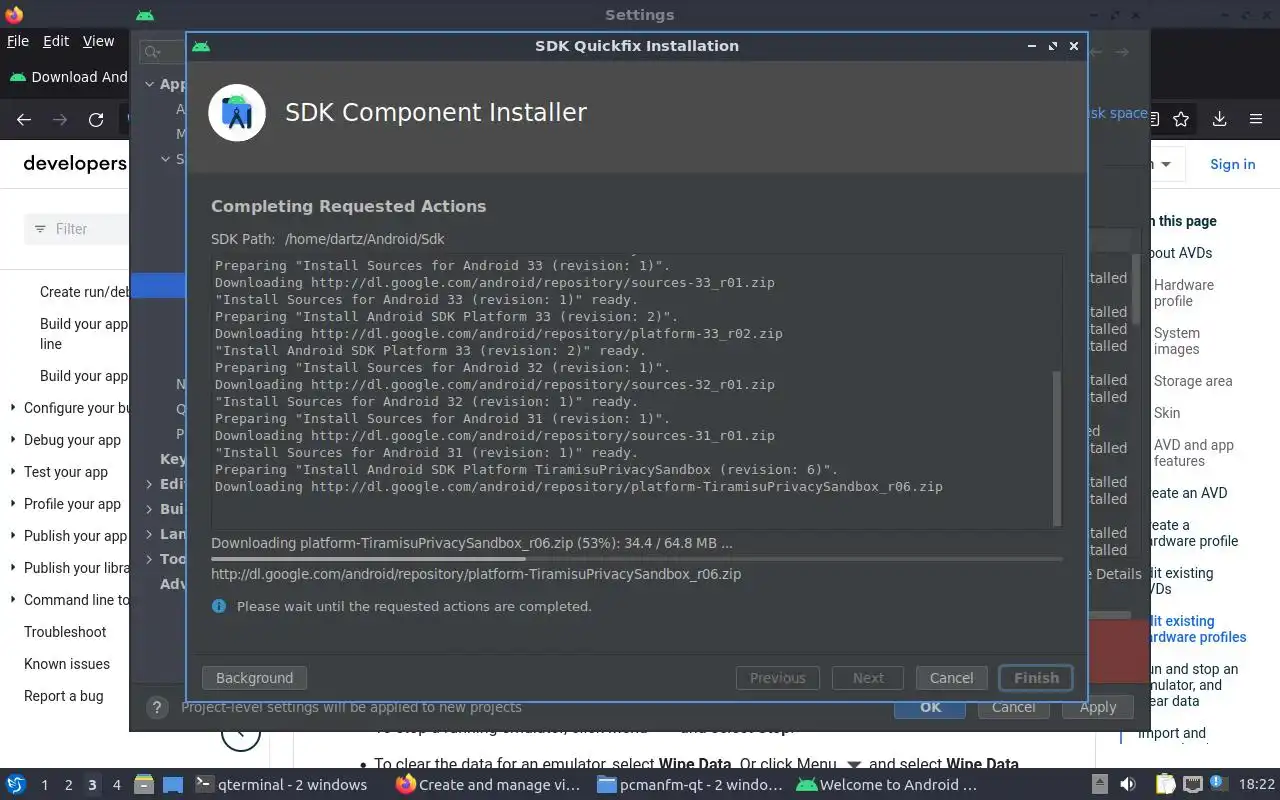Click the Filter field on developers page
This screenshot has height=800, width=1280.
pos(78,229)
